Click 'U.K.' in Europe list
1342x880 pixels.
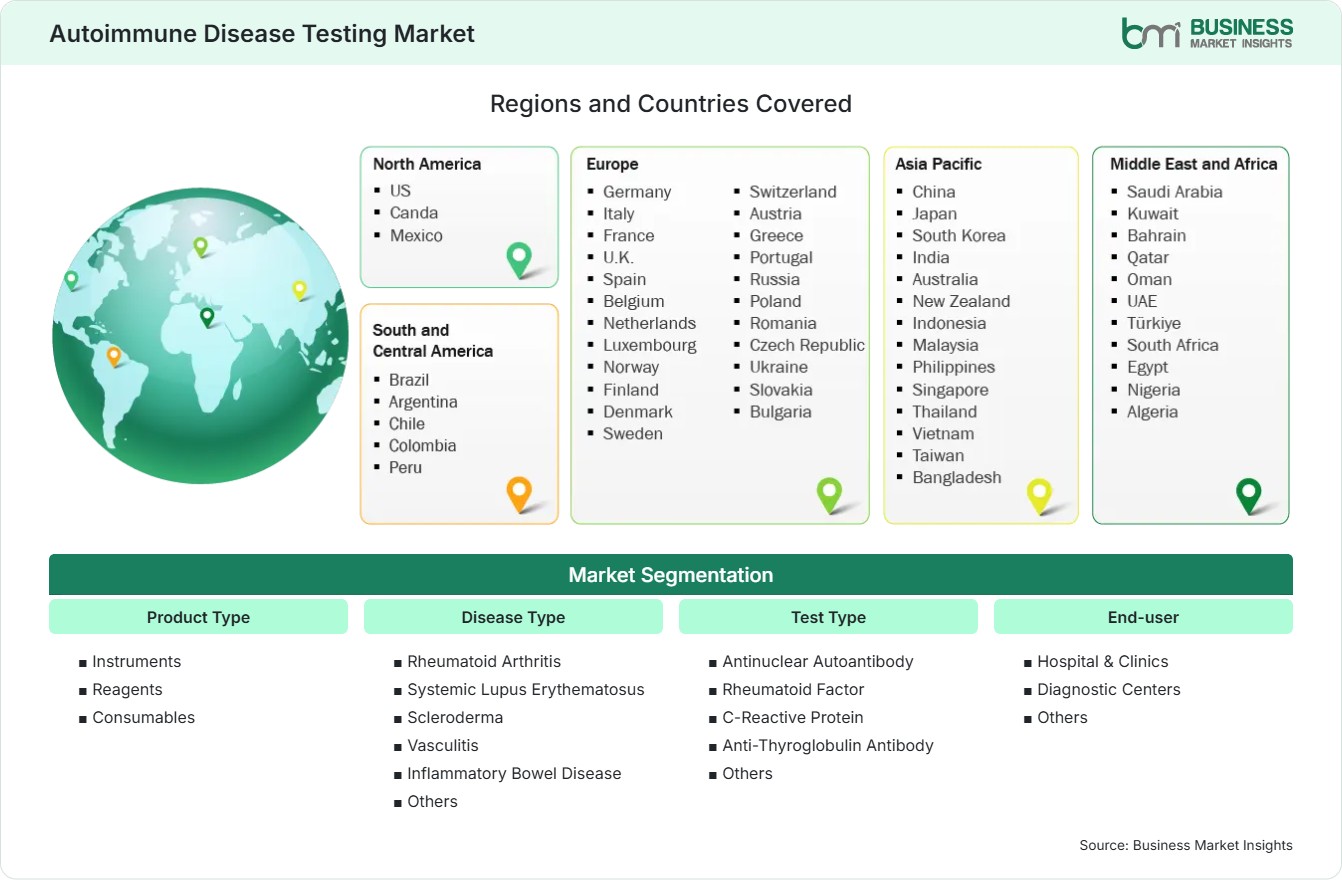pos(618,257)
